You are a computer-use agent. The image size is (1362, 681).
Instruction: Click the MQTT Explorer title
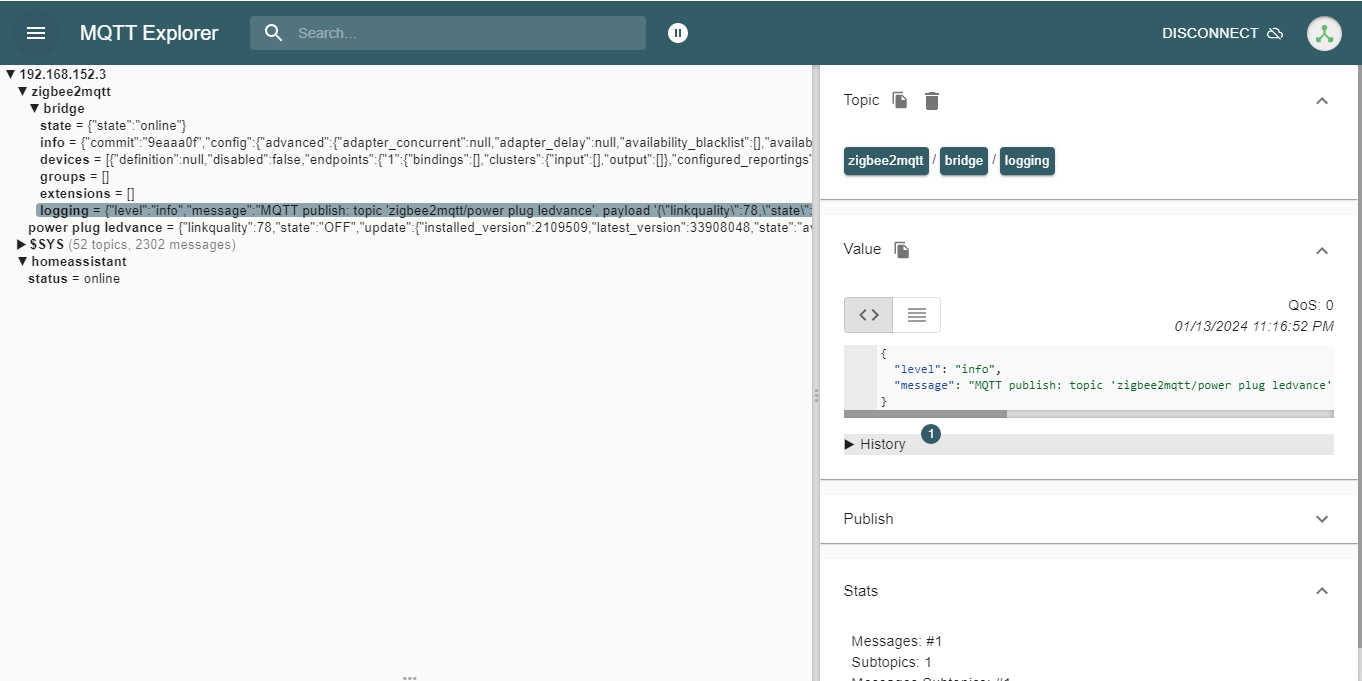click(149, 33)
